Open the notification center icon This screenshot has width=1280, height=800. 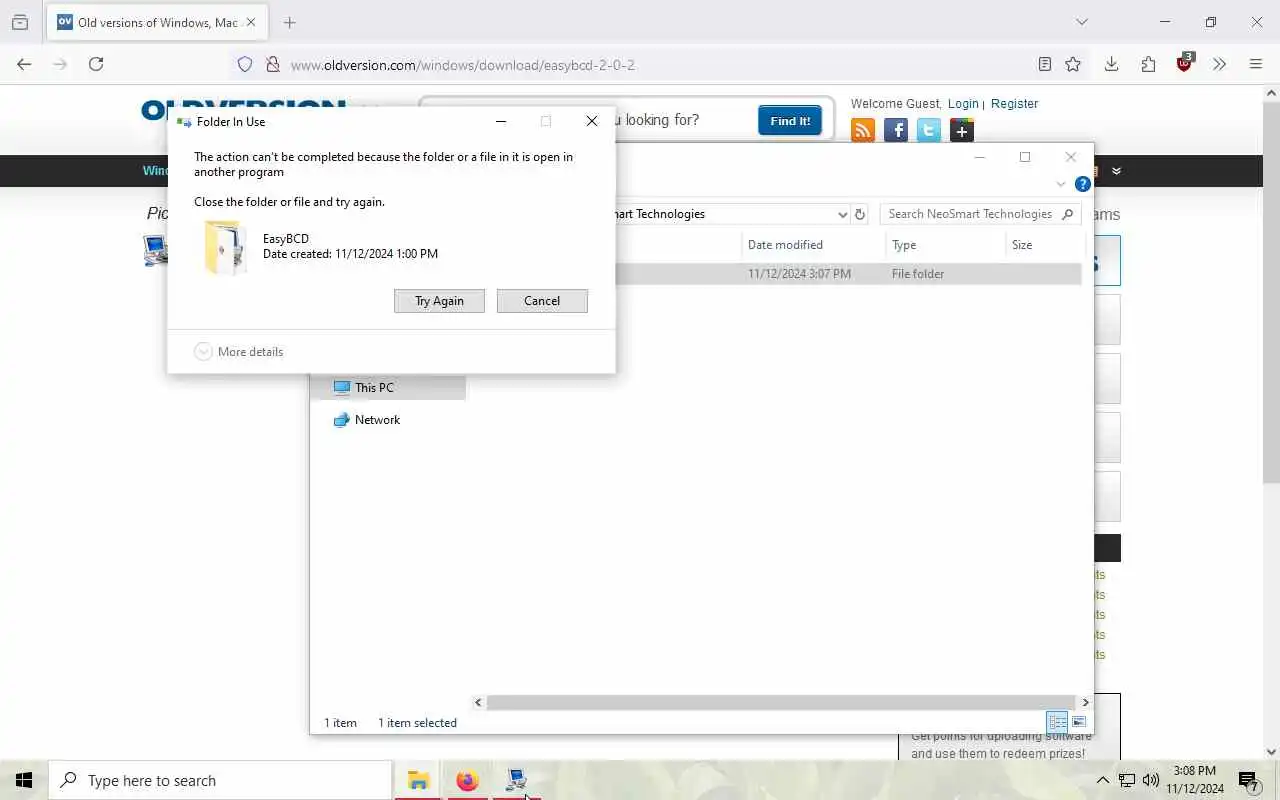1249,781
